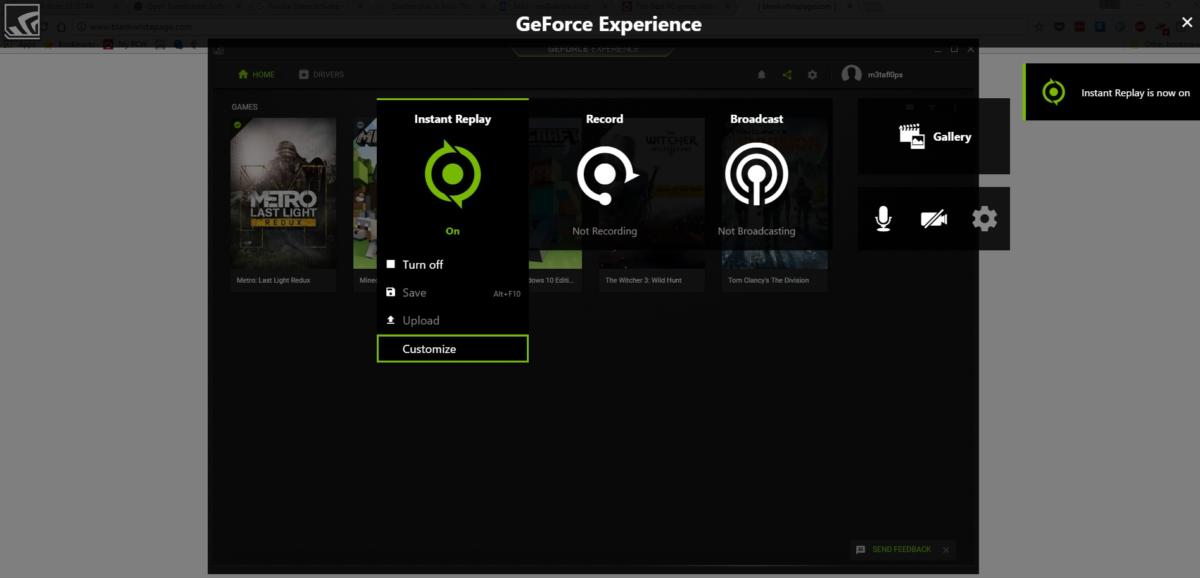Click the 'GAMES' section heading
Screen dimensions: 1200x578
244,106
